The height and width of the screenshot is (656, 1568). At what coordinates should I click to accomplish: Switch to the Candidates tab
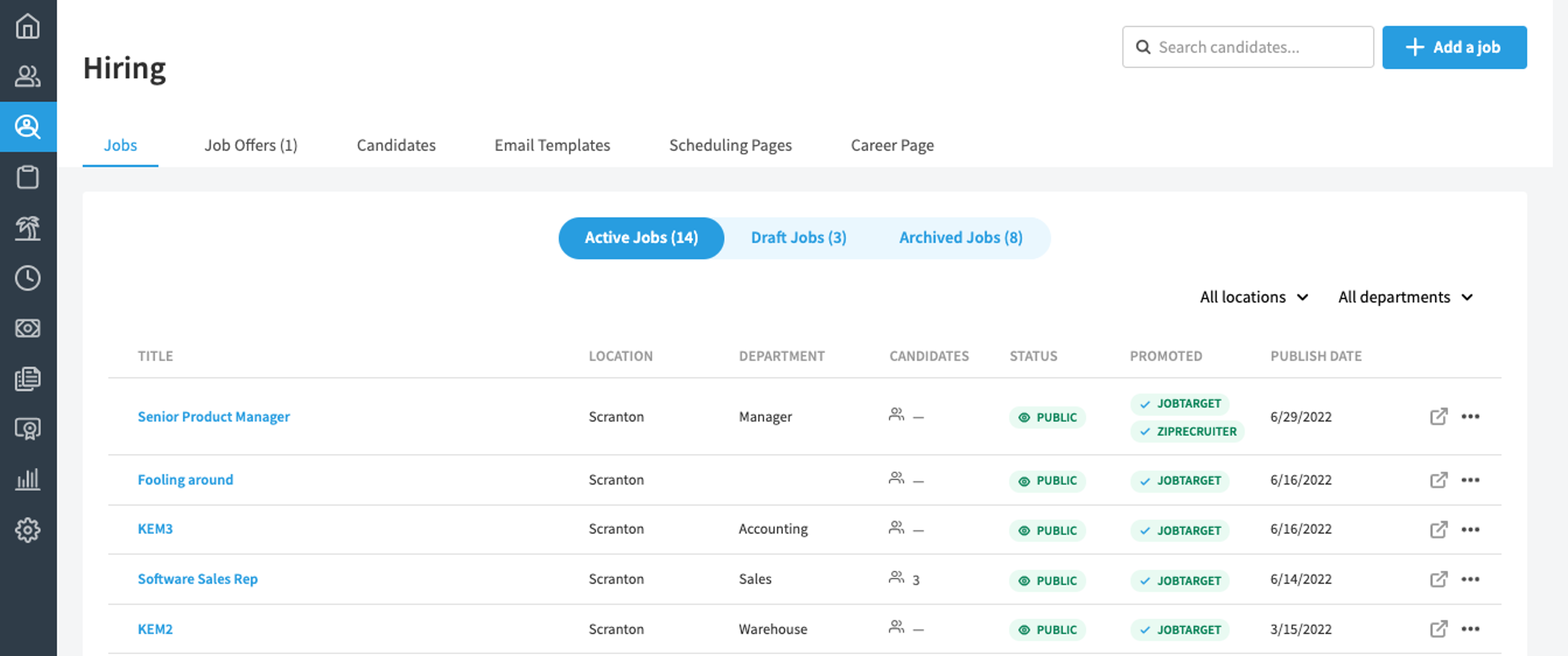pyautogui.click(x=396, y=145)
